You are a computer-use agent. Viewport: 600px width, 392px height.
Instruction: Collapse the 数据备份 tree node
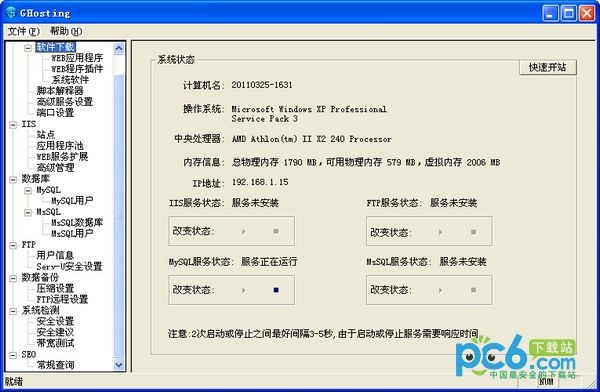(13, 278)
